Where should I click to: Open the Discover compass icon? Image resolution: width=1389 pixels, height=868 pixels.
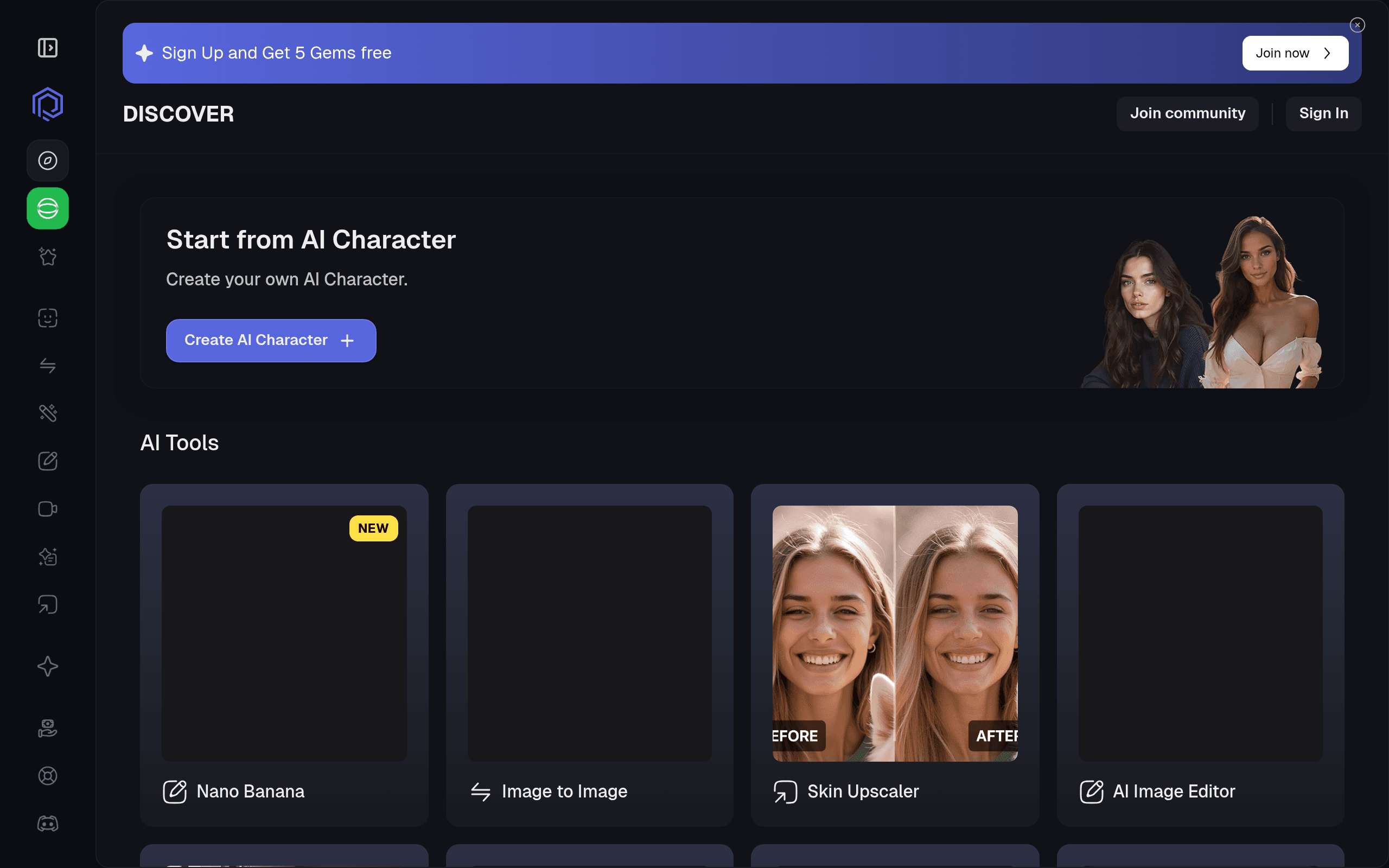pyautogui.click(x=48, y=161)
